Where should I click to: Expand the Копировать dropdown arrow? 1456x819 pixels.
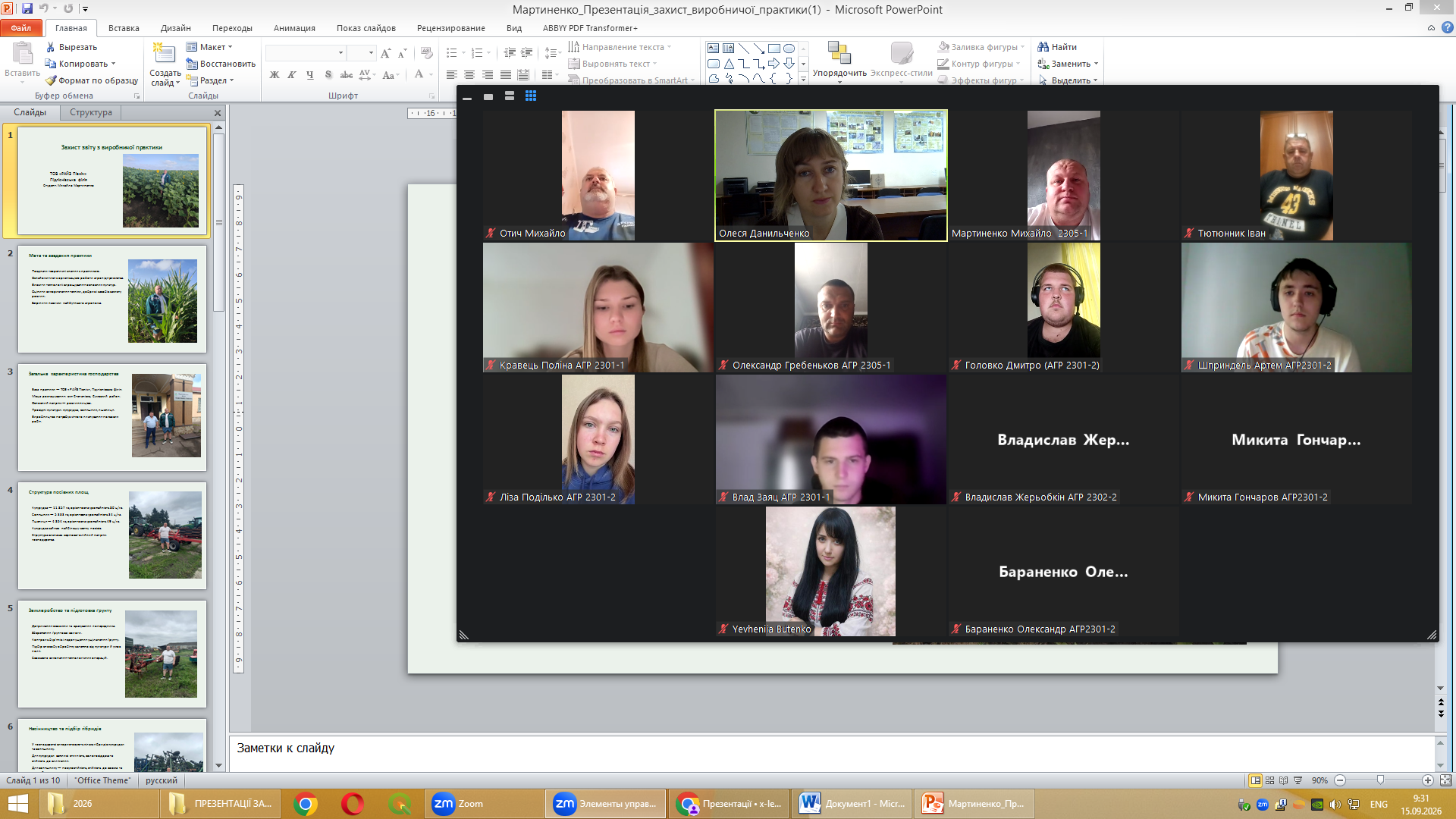point(114,64)
